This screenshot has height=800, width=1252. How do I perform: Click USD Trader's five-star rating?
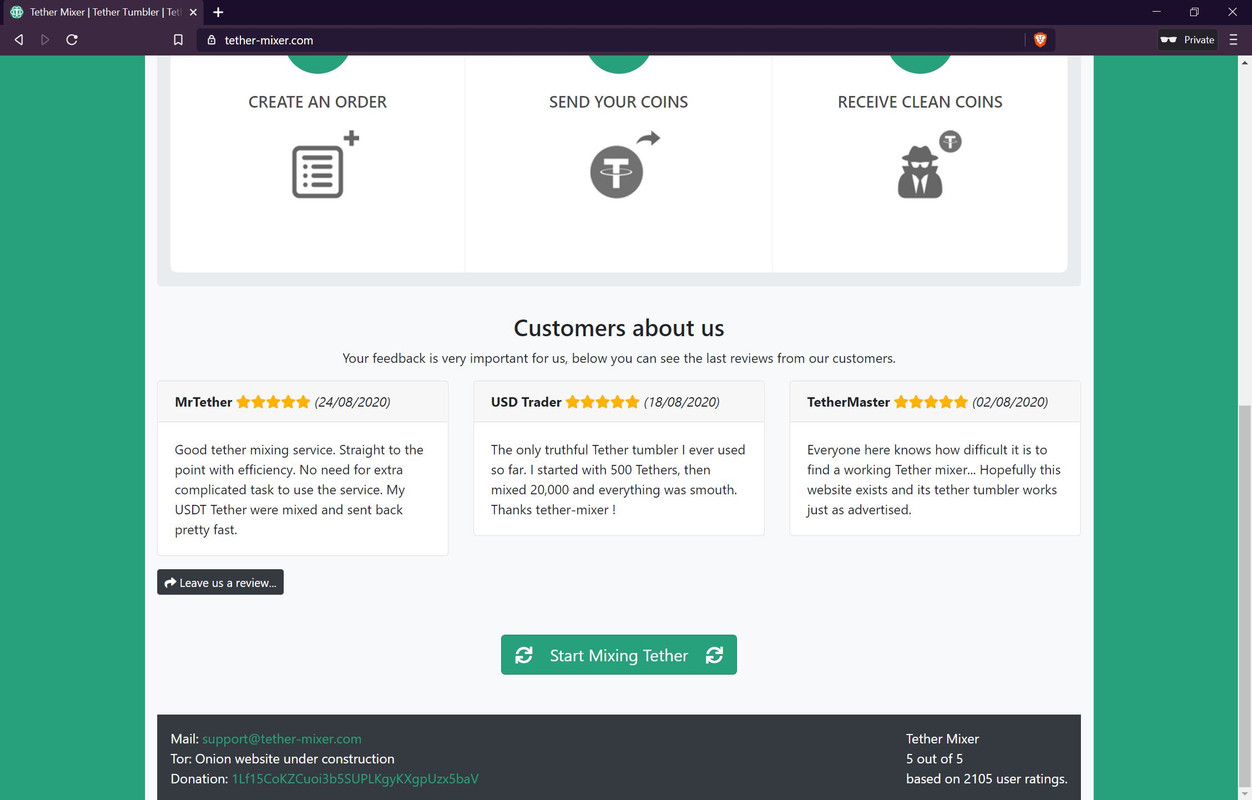tap(602, 402)
